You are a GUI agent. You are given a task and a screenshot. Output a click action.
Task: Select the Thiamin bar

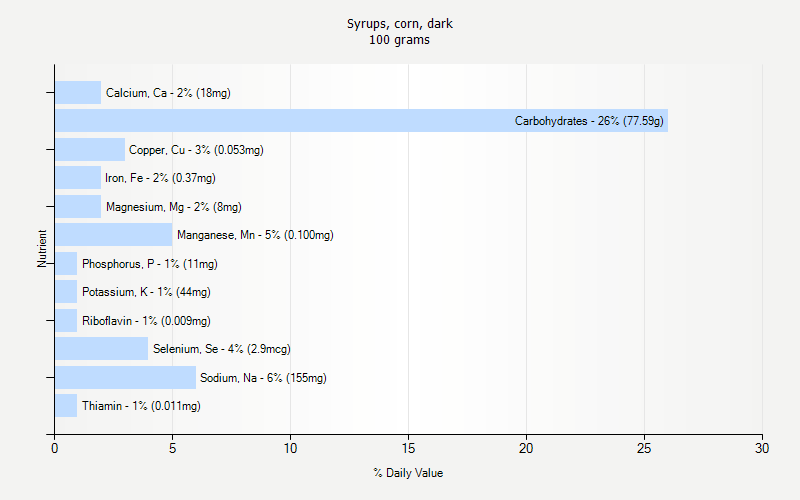[66, 406]
